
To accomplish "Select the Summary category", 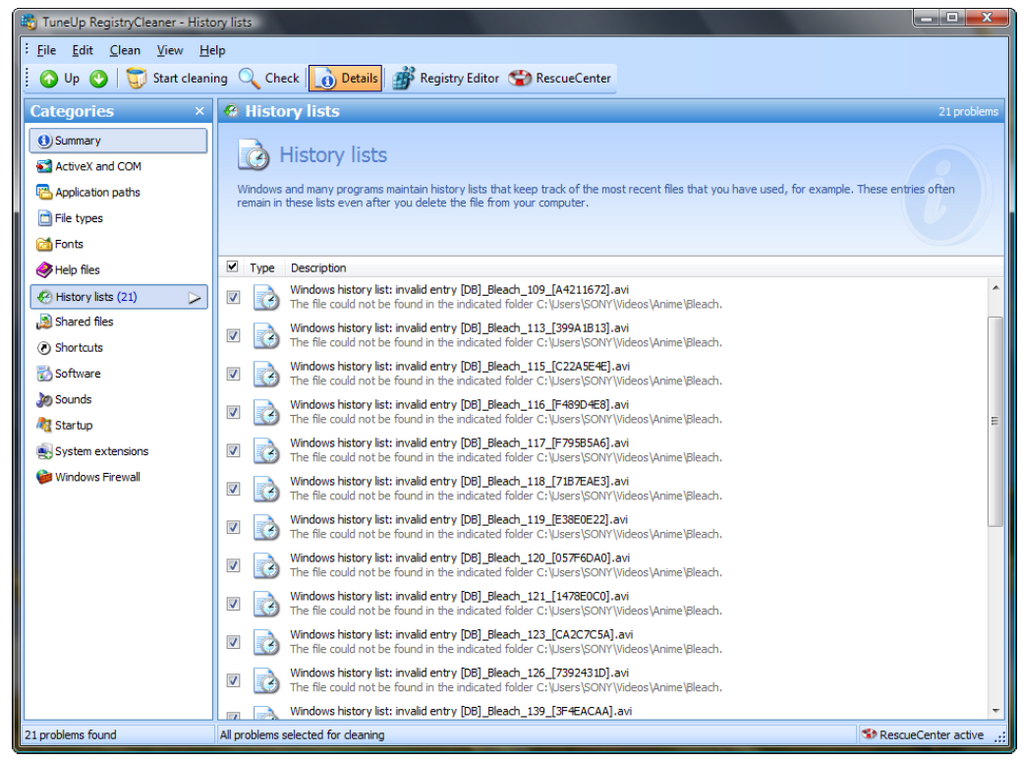I will pyautogui.click(x=118, y=141).
